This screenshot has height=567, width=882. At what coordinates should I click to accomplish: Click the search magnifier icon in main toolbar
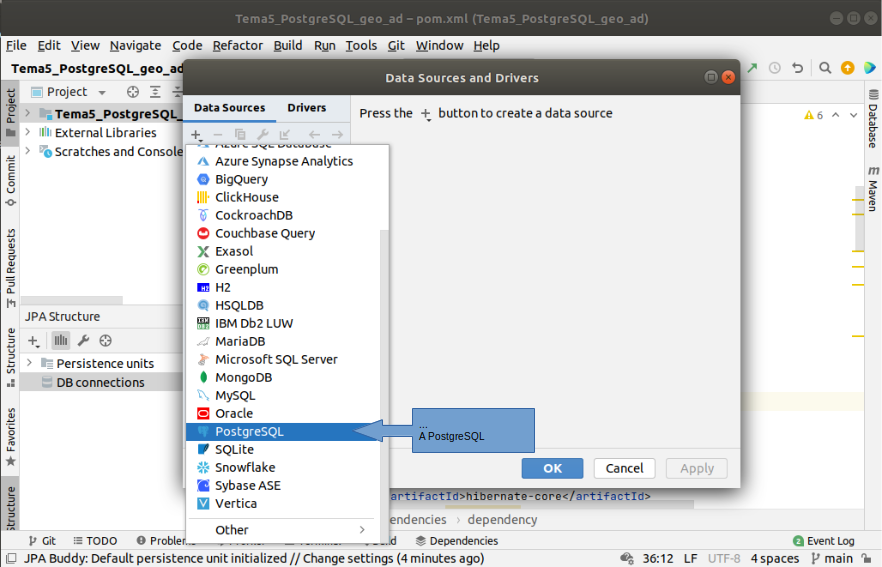coord(825,68)
